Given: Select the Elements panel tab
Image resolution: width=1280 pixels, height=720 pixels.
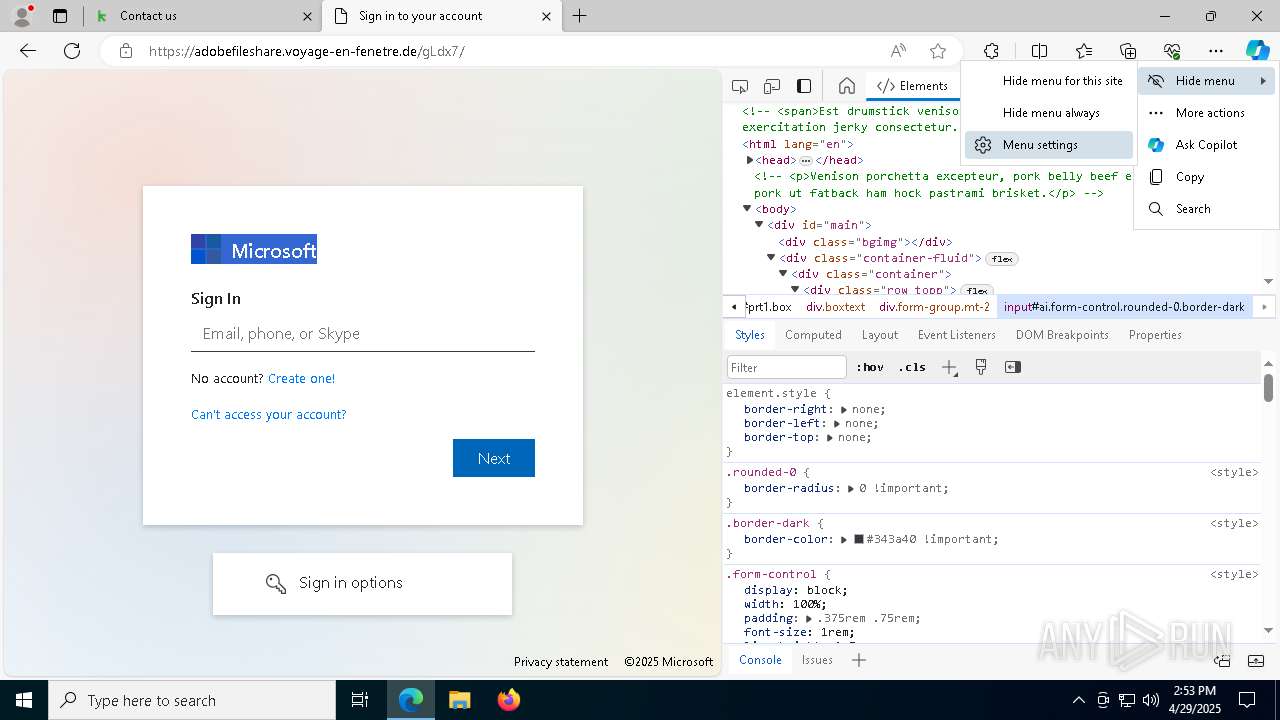Looking at the screenshot, I should pyautogui.click(x=912, y=86).
